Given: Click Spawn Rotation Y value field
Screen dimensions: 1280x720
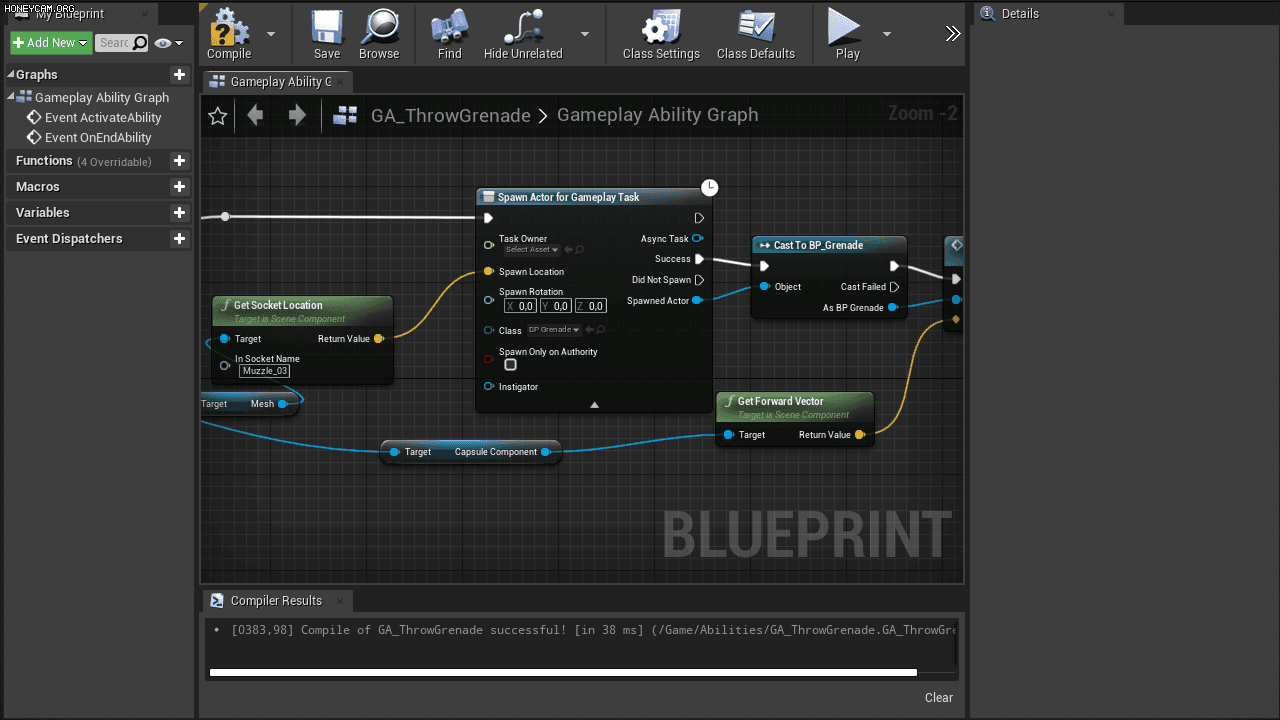Looking at the screenshot, I should [x=555, y=306].
